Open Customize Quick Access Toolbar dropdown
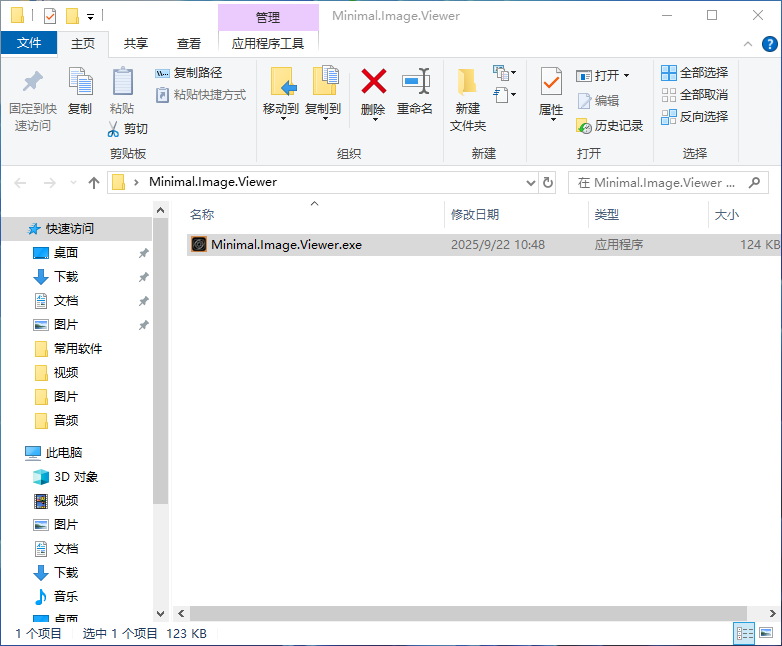The image size is (782, 646). [90, 16]
